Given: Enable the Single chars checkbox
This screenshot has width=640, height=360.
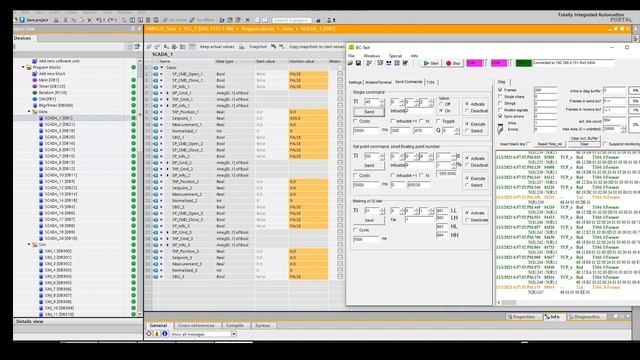Looking at the screenshot, I should point(500,97).
